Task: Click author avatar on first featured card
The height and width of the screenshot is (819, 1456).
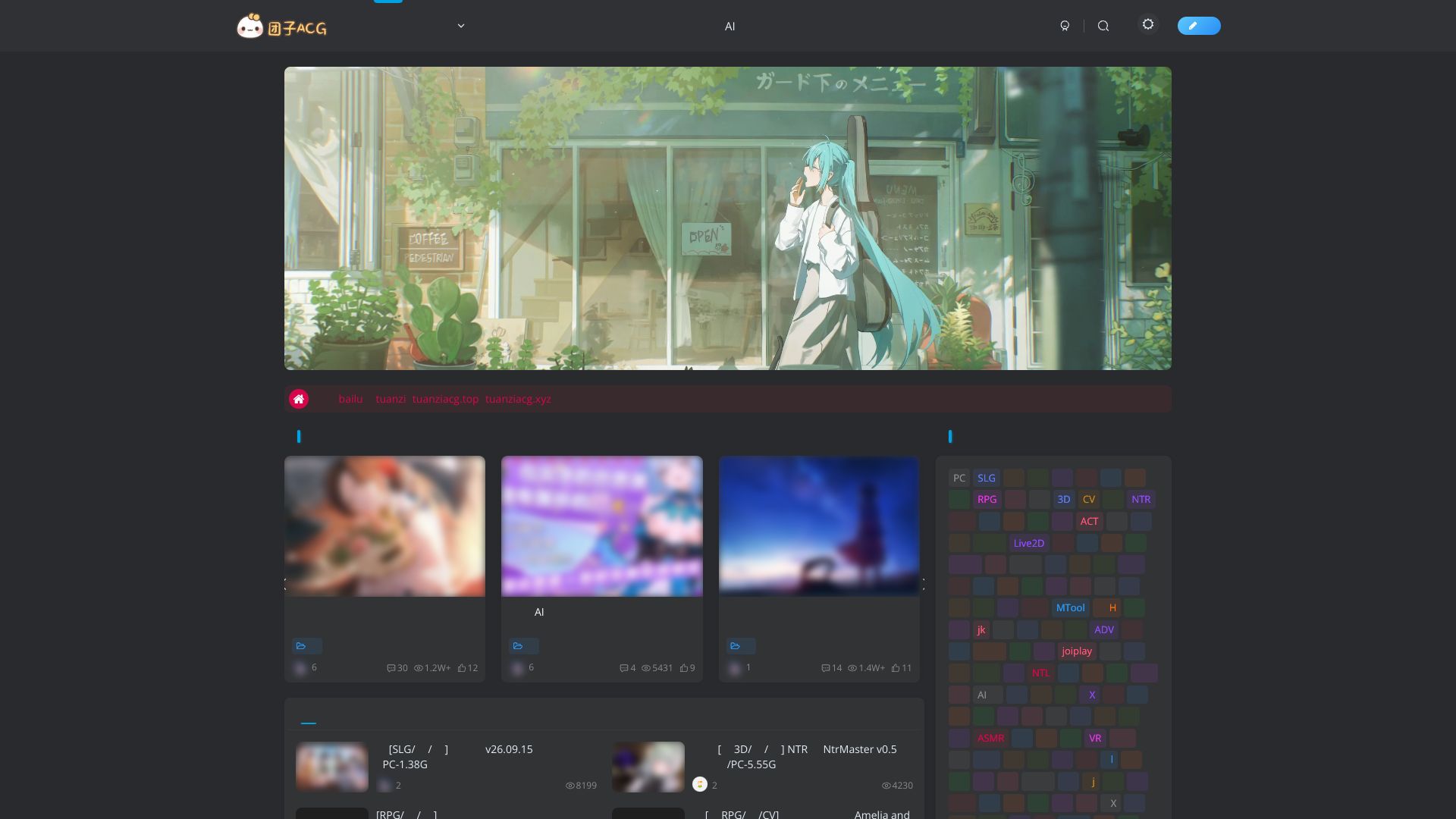Action: tap(300, 668)
